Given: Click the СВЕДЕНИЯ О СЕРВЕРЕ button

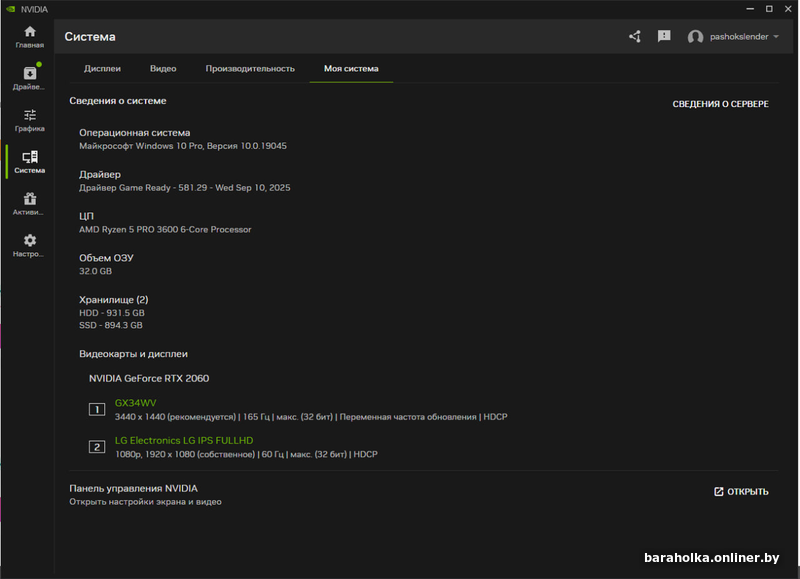Looking at the screenshot, I should point(720,104).
